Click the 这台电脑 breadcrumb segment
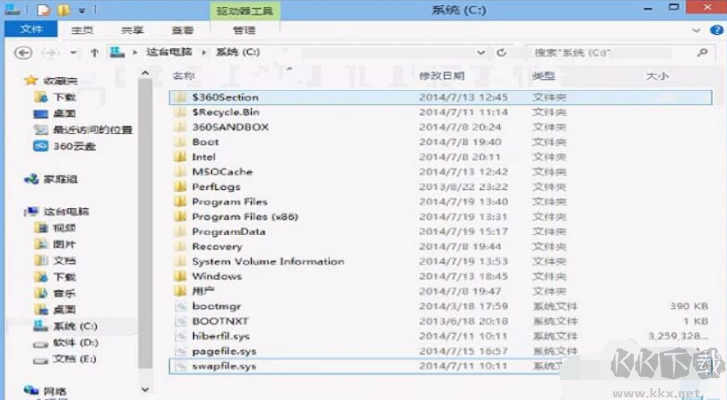 pyautogui.click(x=169, y=52)
